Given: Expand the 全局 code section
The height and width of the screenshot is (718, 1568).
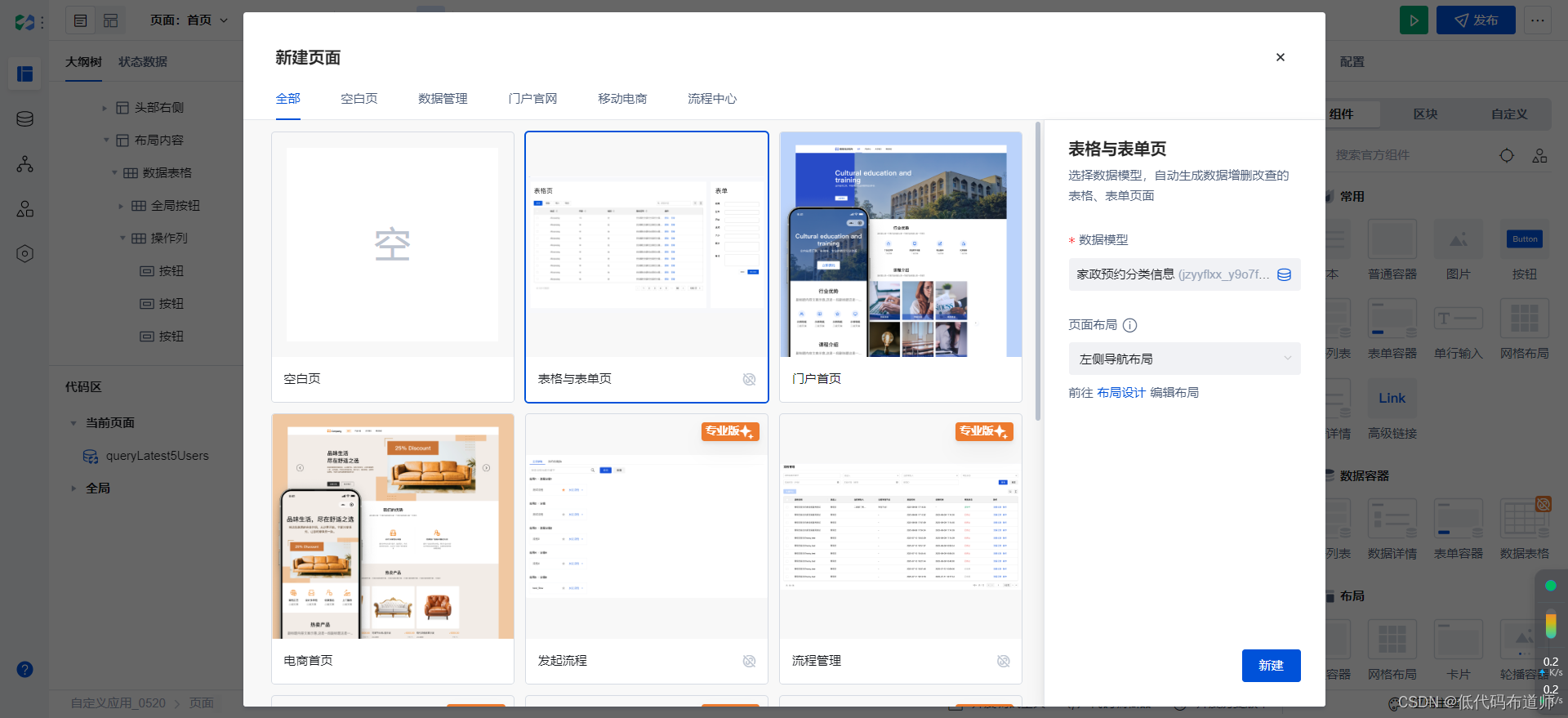Looking at the screenshot, I should pyautogui.click(x=73, y=488).
